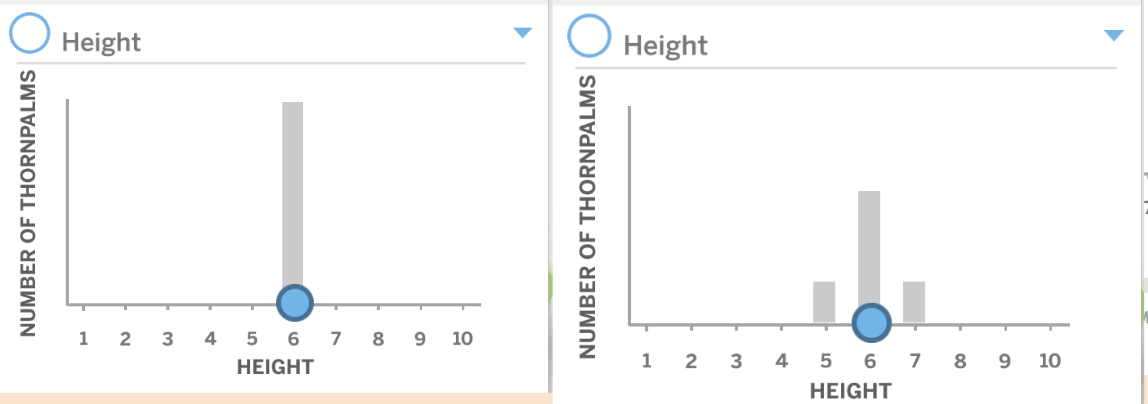Viewport: 1148px width, 404px height.
Task: Click axis value 10 in the left chart
Action: [461, 339]
